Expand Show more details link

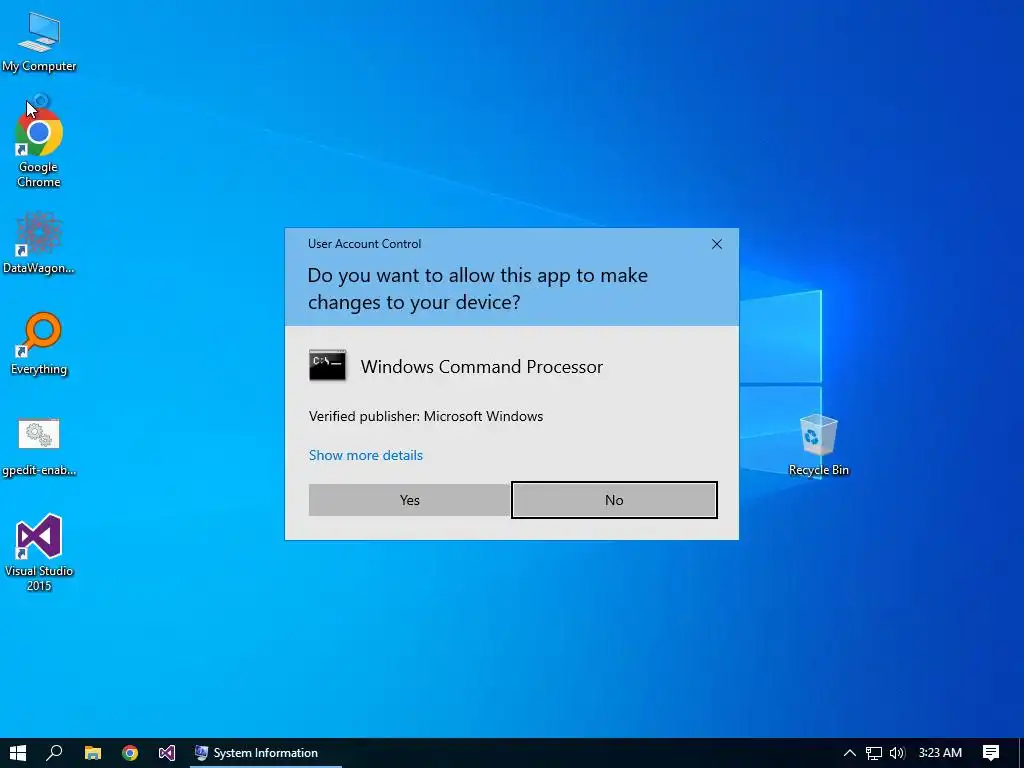click(x=366, y=455)
